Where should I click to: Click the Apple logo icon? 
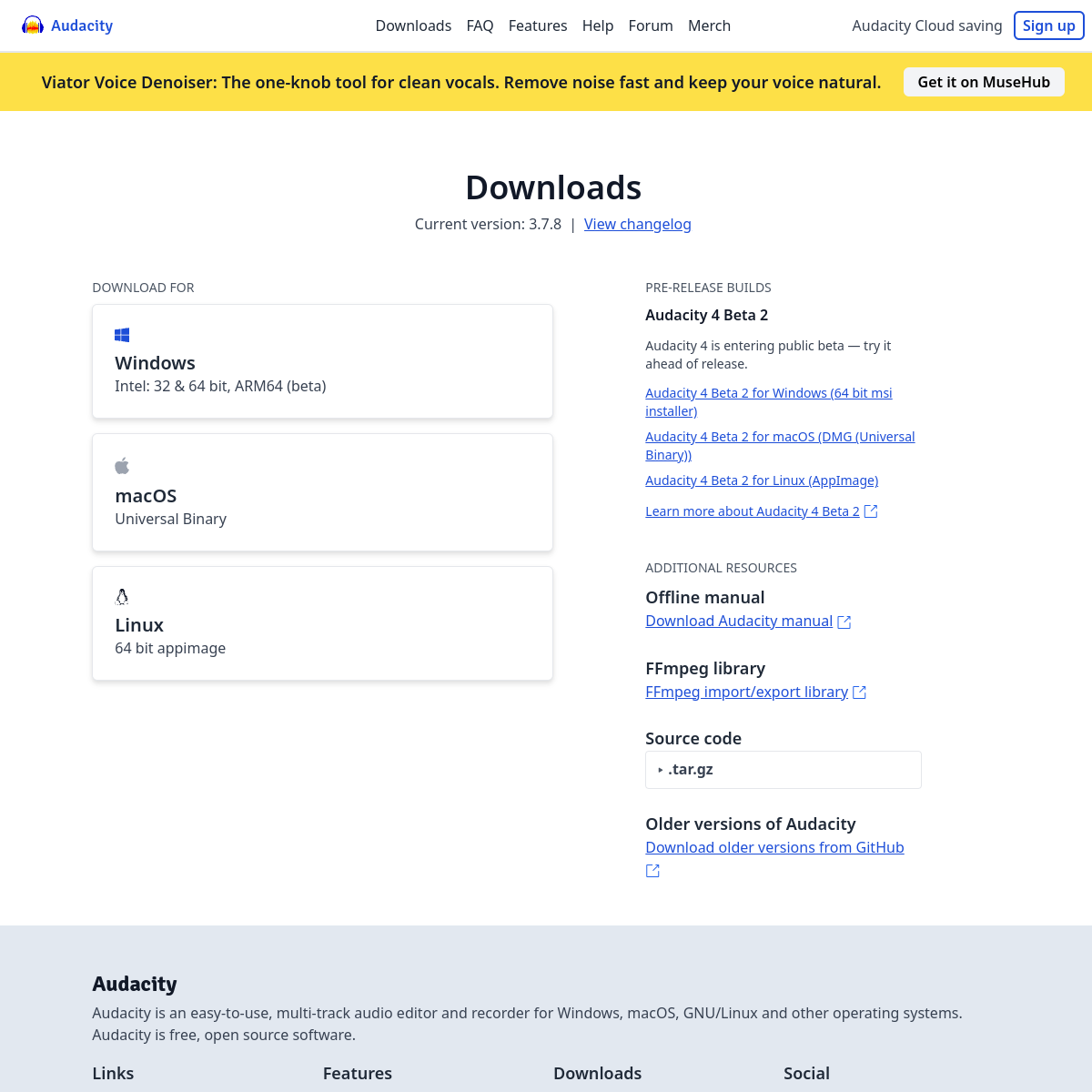pos(122,466)
